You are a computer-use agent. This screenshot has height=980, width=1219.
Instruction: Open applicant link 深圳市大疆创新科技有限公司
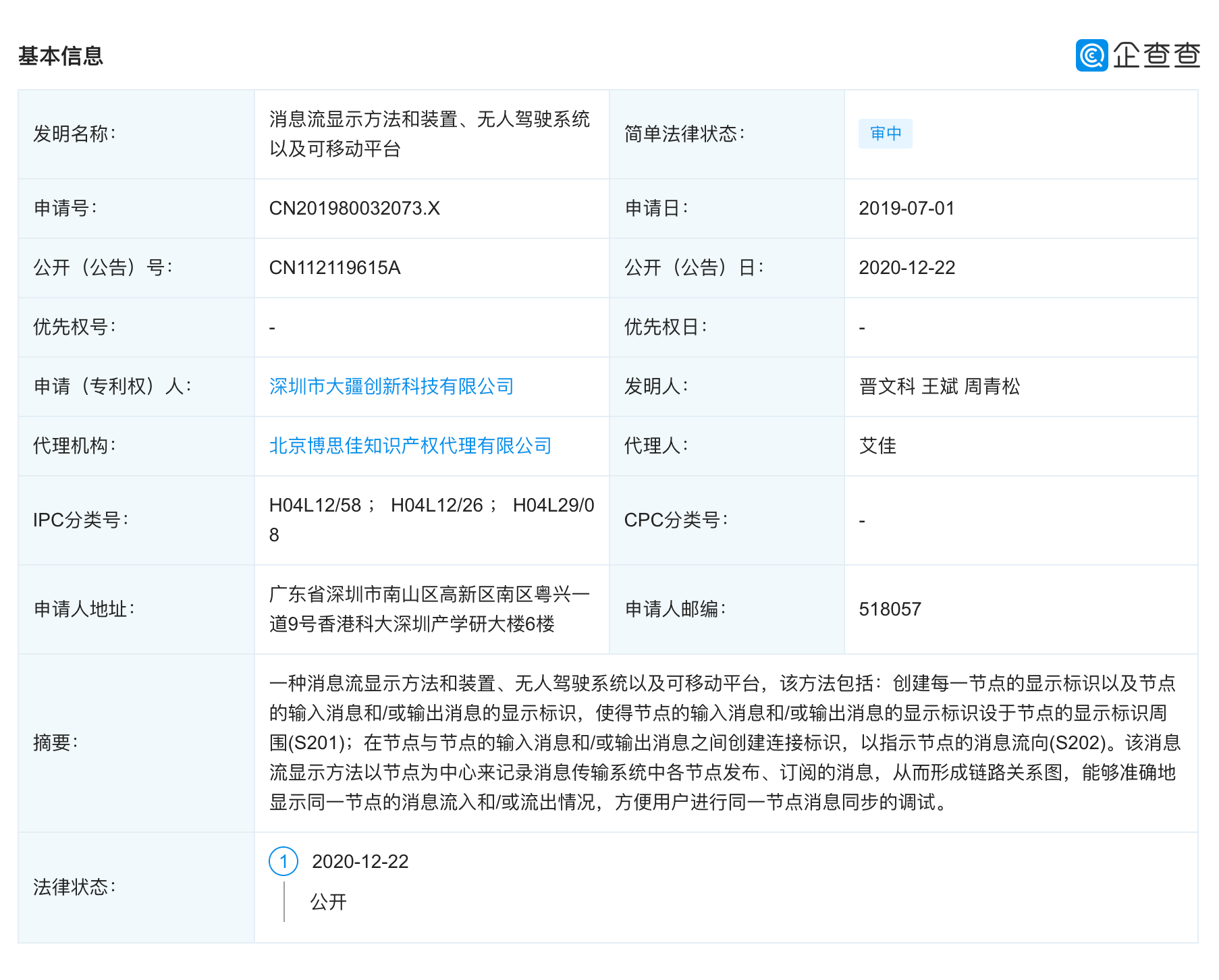pyautogui.click(x=391, y=387)
